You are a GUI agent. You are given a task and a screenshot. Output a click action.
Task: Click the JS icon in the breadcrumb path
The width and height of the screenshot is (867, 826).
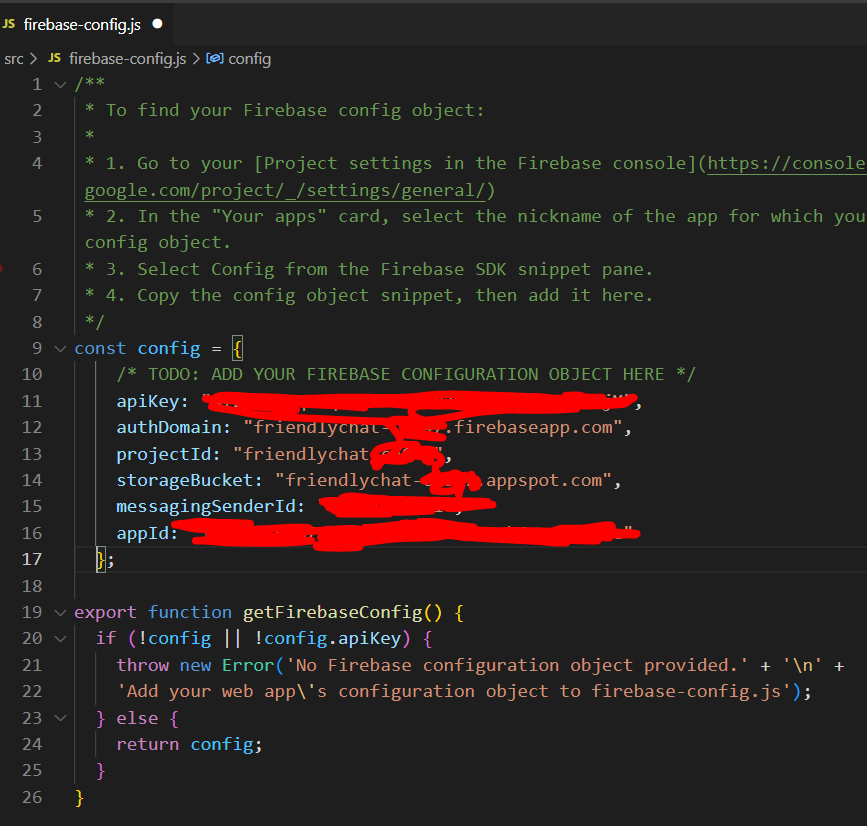coord(54,58)
